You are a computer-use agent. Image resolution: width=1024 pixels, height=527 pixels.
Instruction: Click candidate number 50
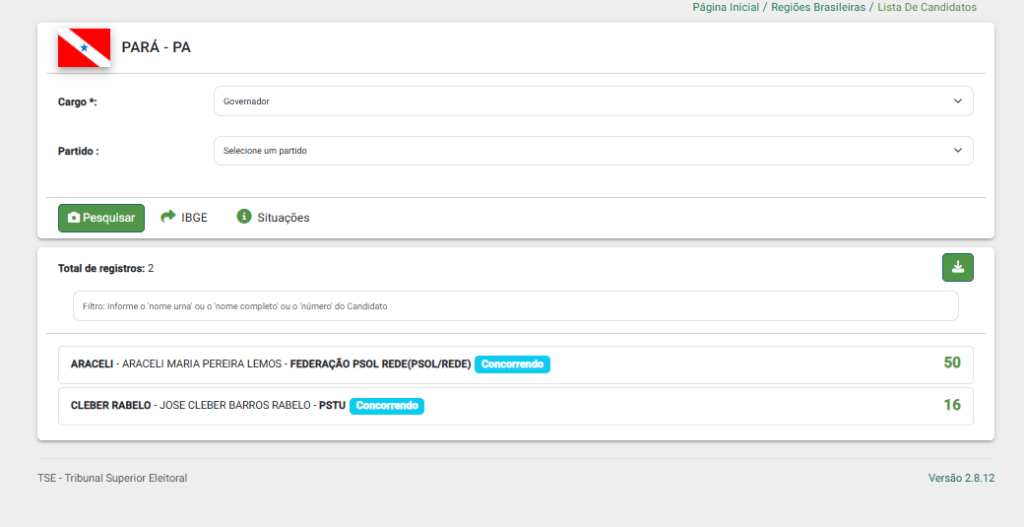[x=952, y=363]
